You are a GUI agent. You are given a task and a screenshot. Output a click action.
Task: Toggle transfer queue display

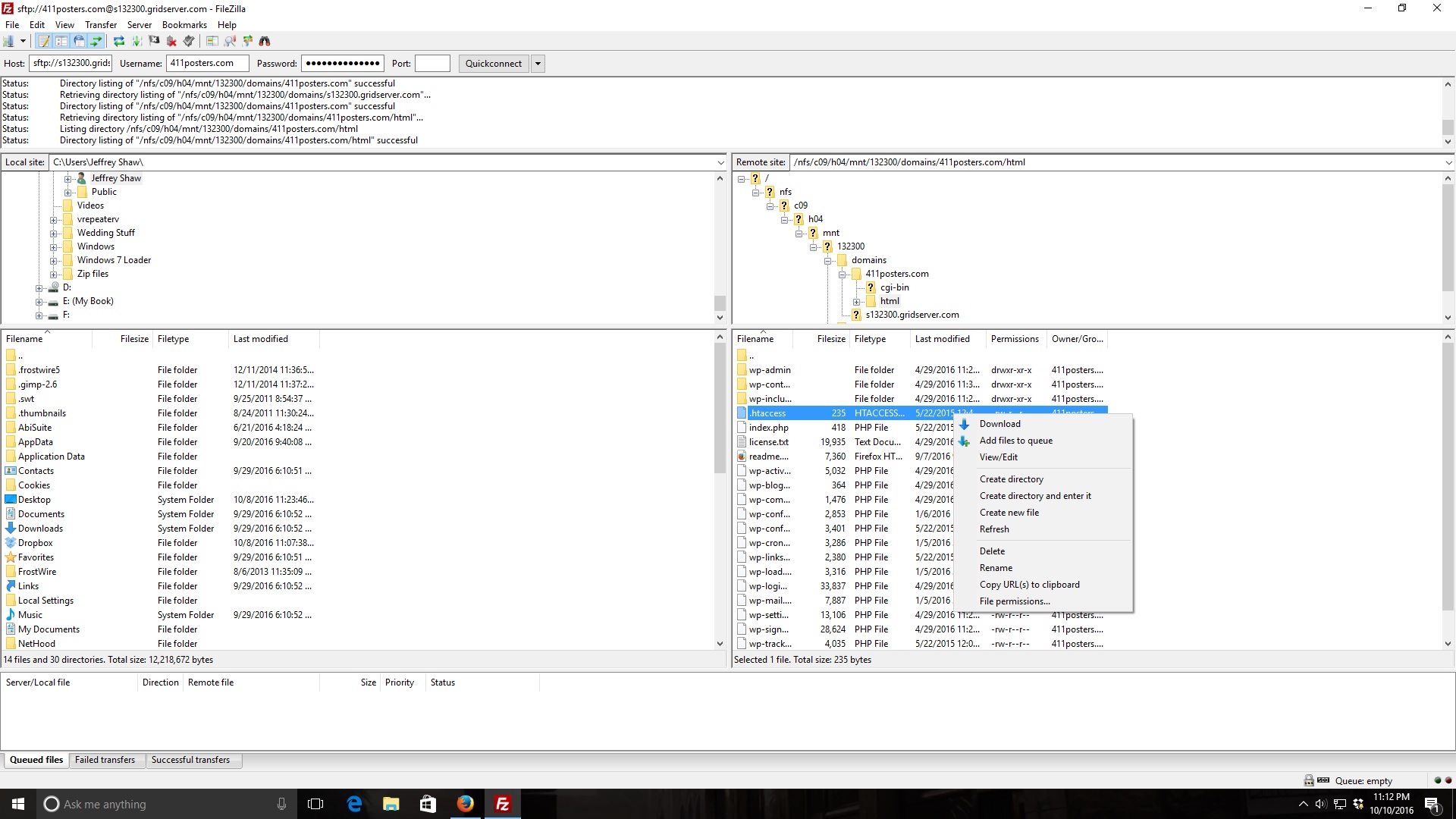[96, 41]
